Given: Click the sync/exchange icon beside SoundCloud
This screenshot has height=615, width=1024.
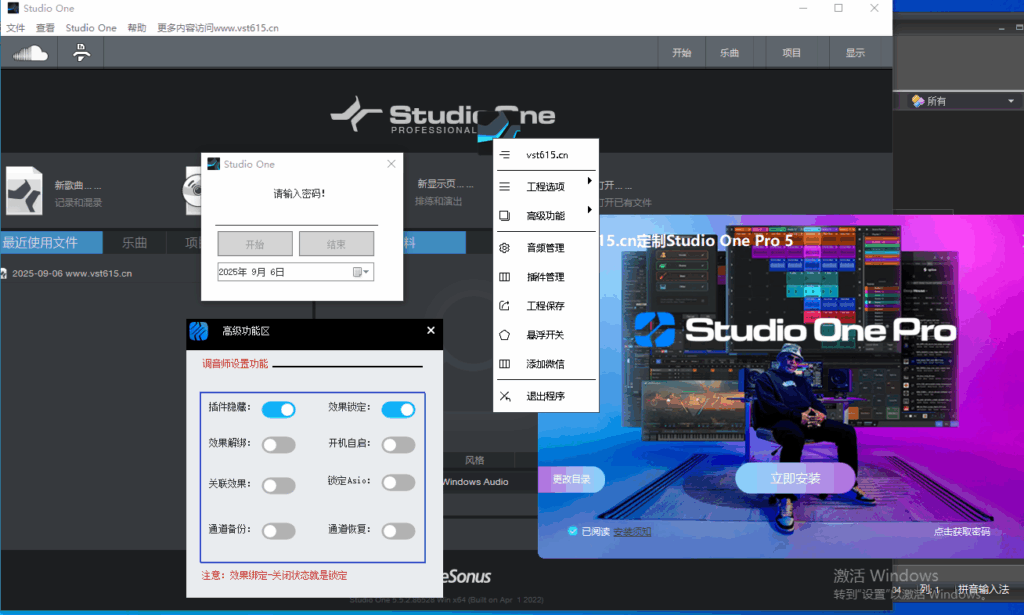Looking at the screenshot, I should point(80,51).
